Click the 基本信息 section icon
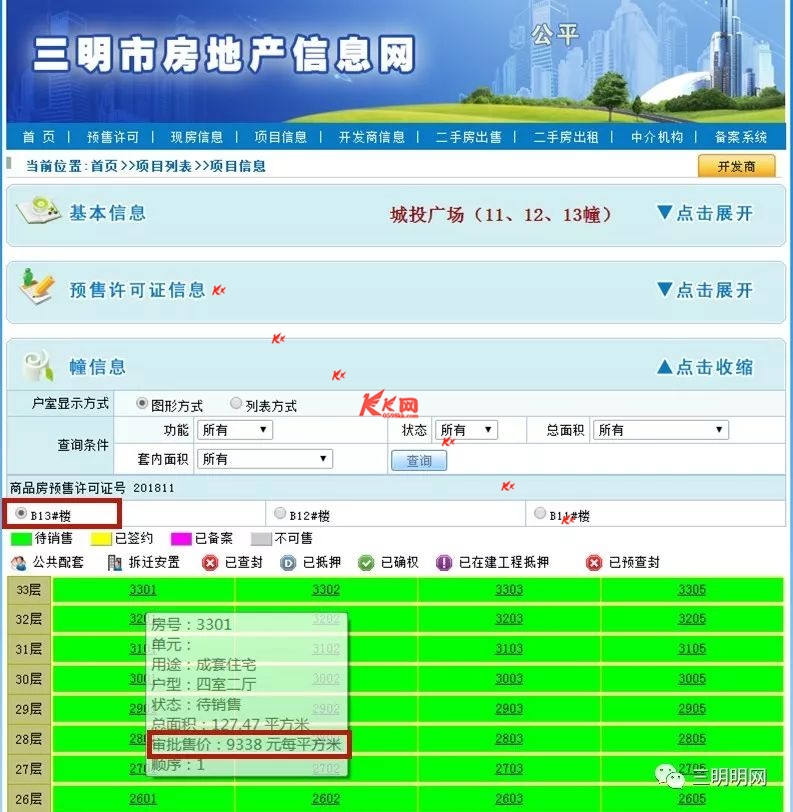This screenshot has height=812, width=793. click(38, 211)
